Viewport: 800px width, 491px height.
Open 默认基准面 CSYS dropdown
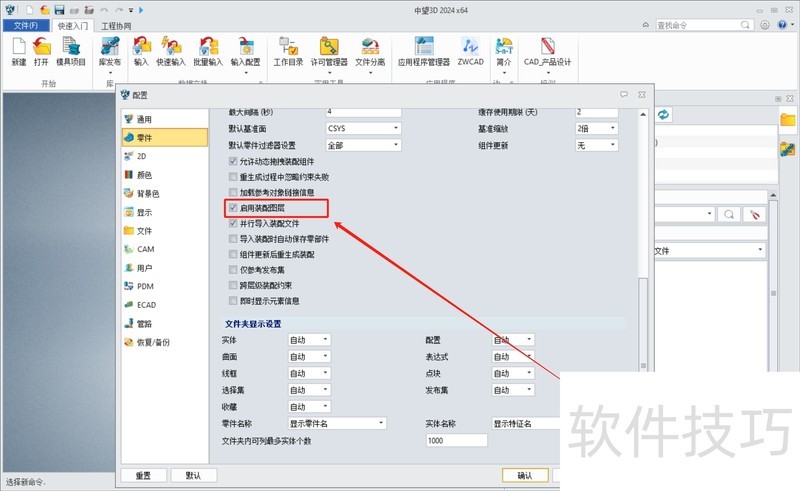tap(363, 128)
